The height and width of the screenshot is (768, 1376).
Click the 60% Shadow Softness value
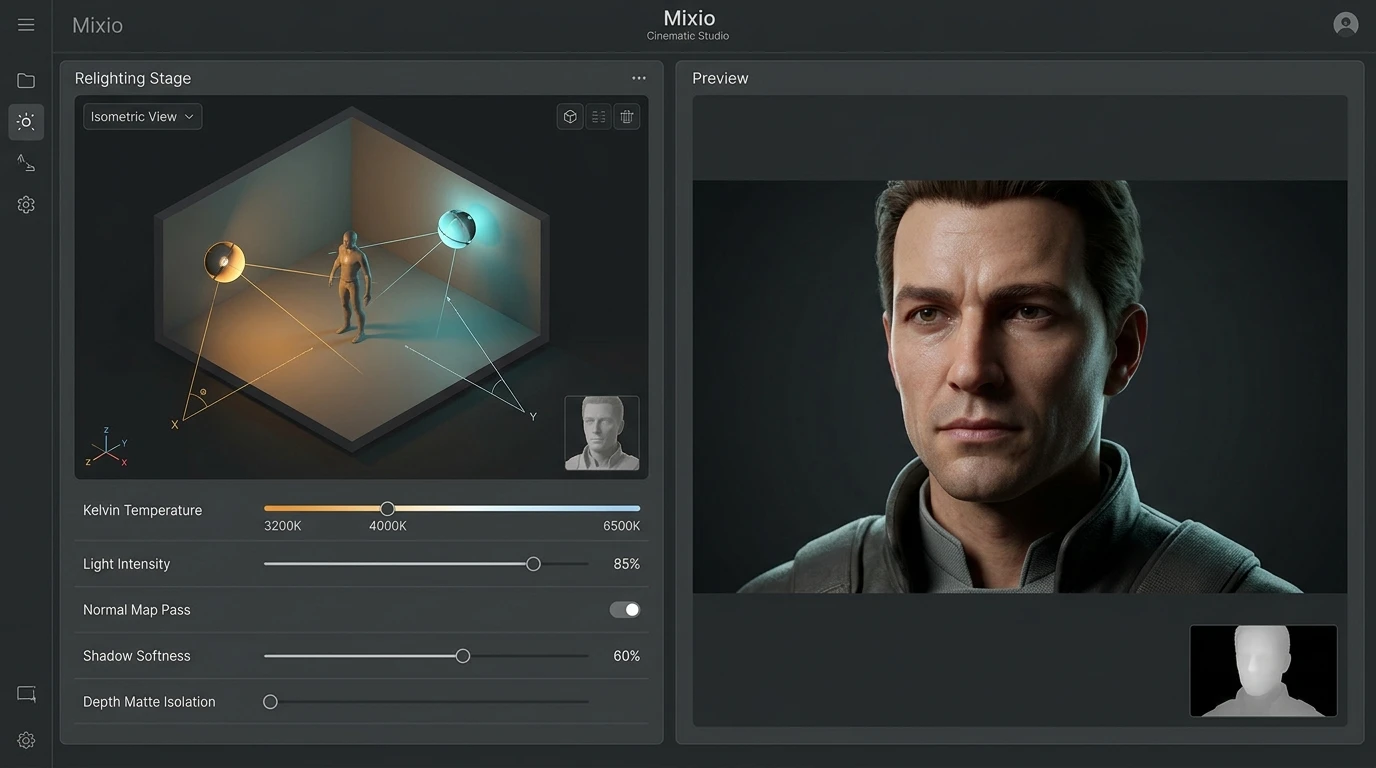point(627,656)
